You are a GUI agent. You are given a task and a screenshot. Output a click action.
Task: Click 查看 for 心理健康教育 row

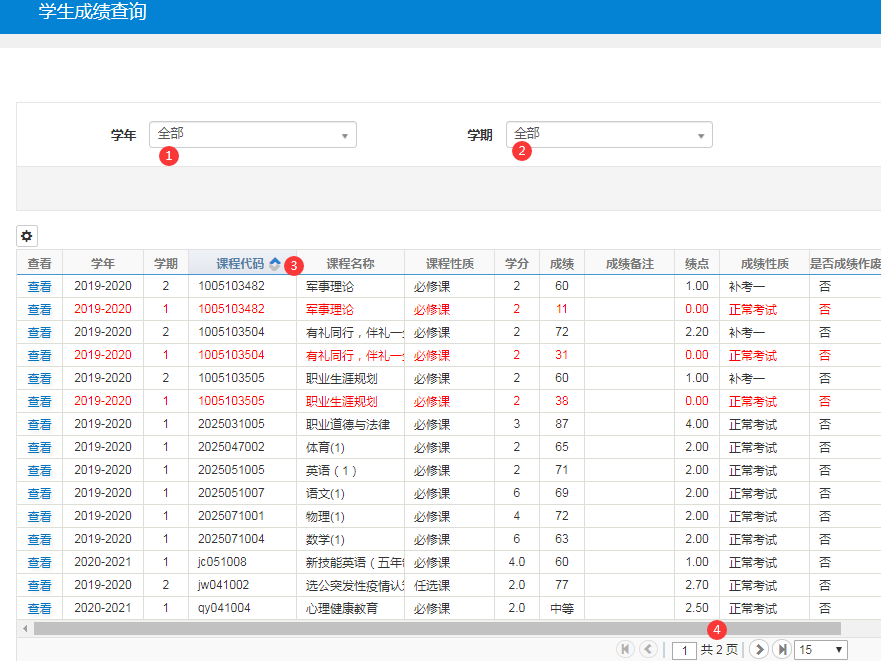pyautogui.click(x=39, y=609)
